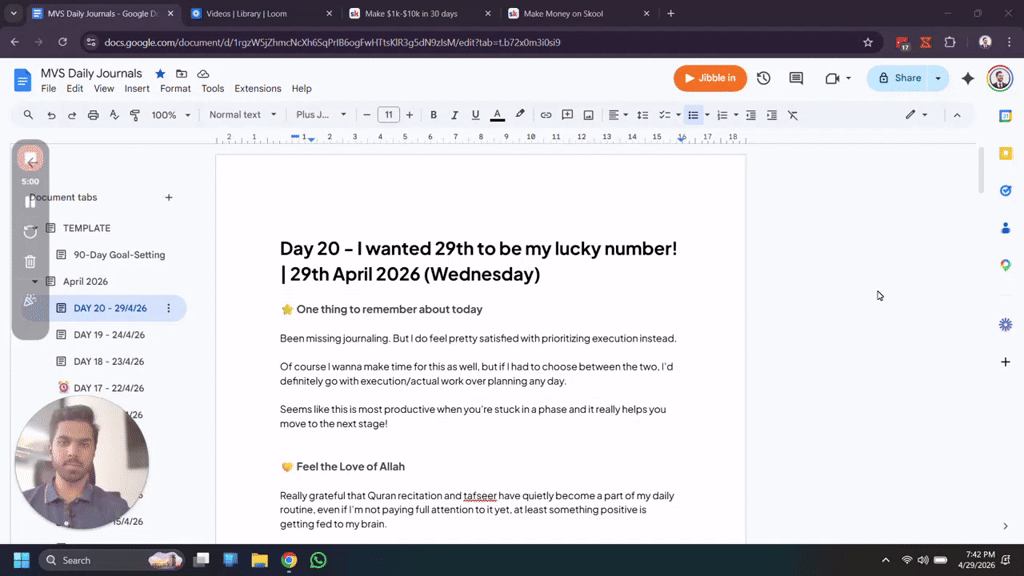Click the font size field
The image size is (1024, 576).
[389, 115]
